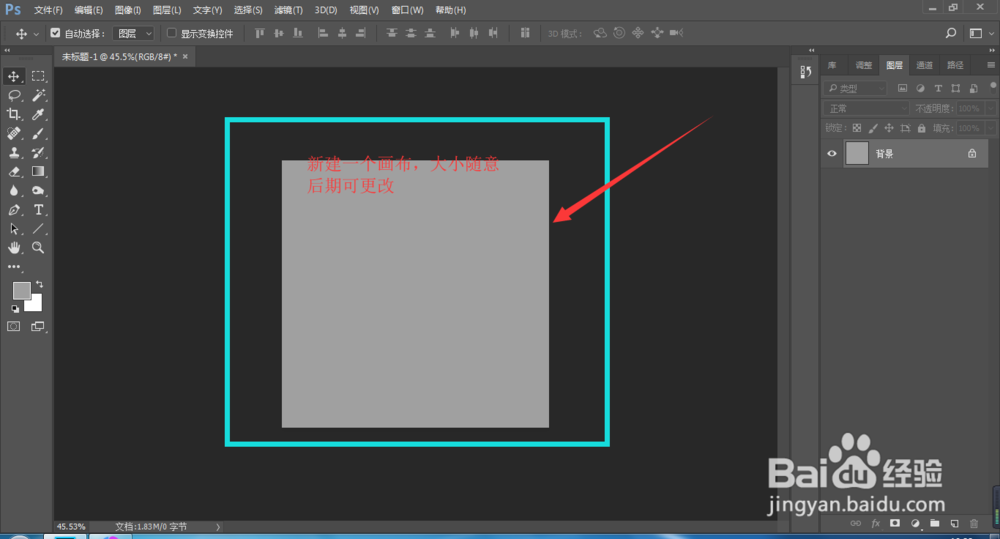The width and height of the screenshot is (1000, 539).
Task: Open the 填充 slider dropdown arrow
Action: (990, 128)
